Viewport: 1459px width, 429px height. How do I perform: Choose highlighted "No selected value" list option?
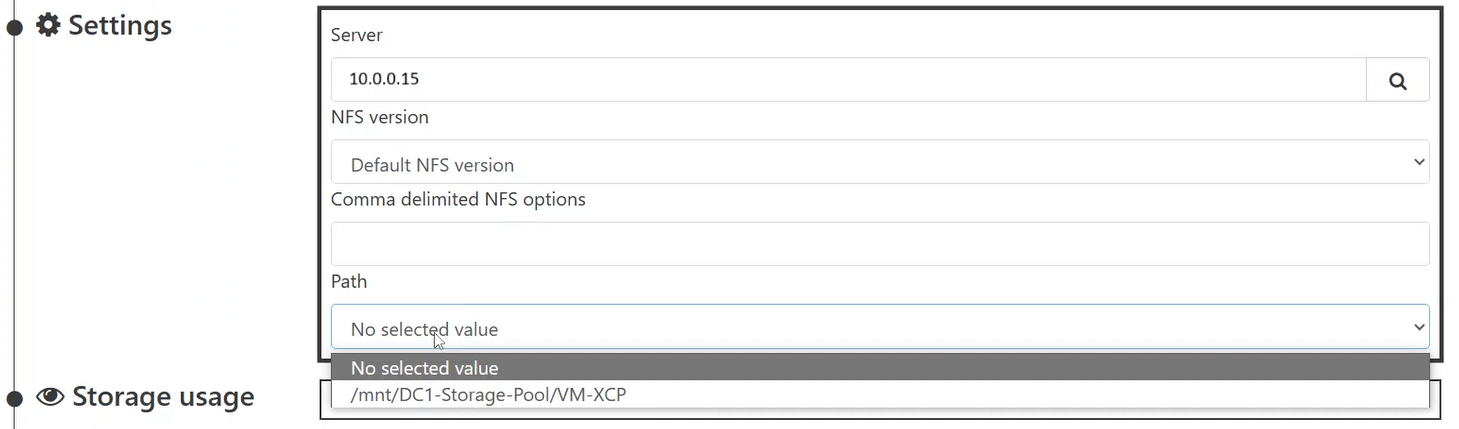(878, 367)
